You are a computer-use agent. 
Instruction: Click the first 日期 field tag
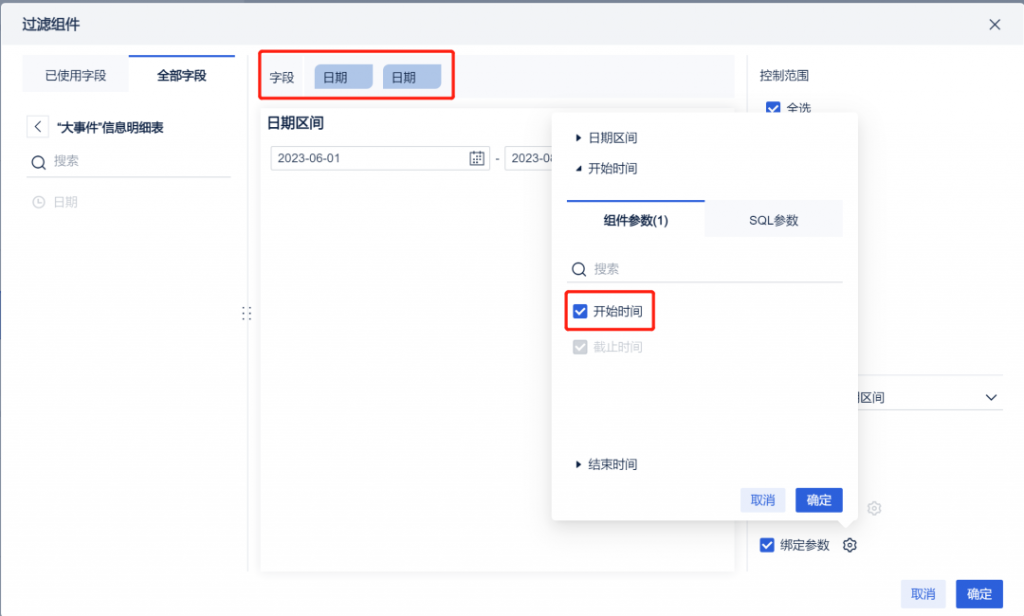344,77
